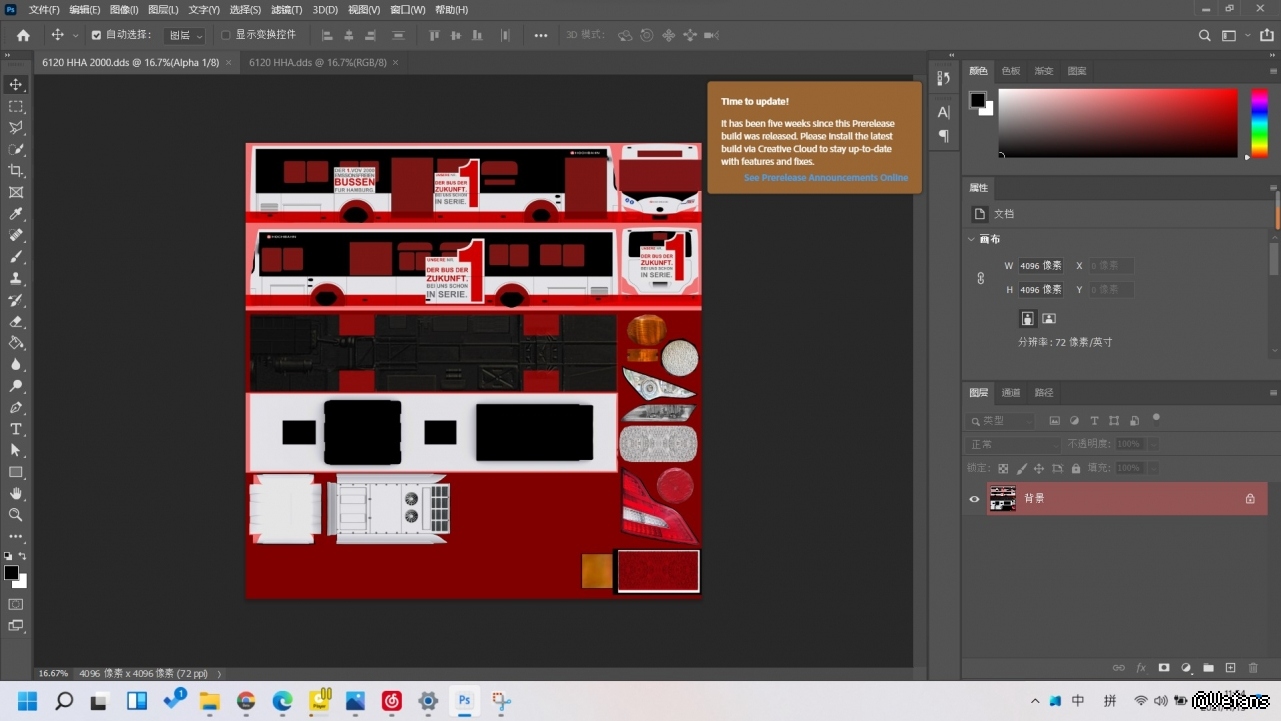
Task: Toggle the 自动选择 checkbox
Action: 96,35
